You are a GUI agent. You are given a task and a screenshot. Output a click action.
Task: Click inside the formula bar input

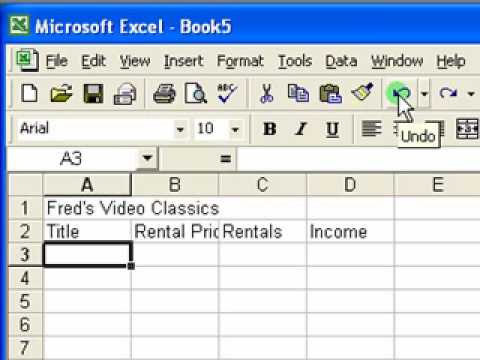358,158
